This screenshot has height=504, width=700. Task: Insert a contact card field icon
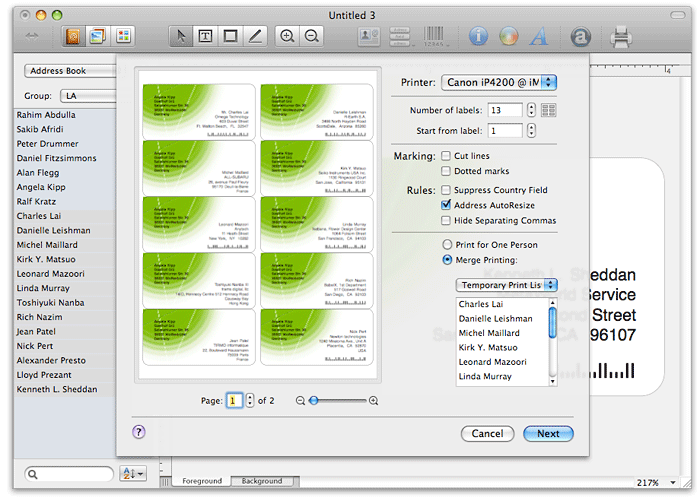click(x=369, y=36)
